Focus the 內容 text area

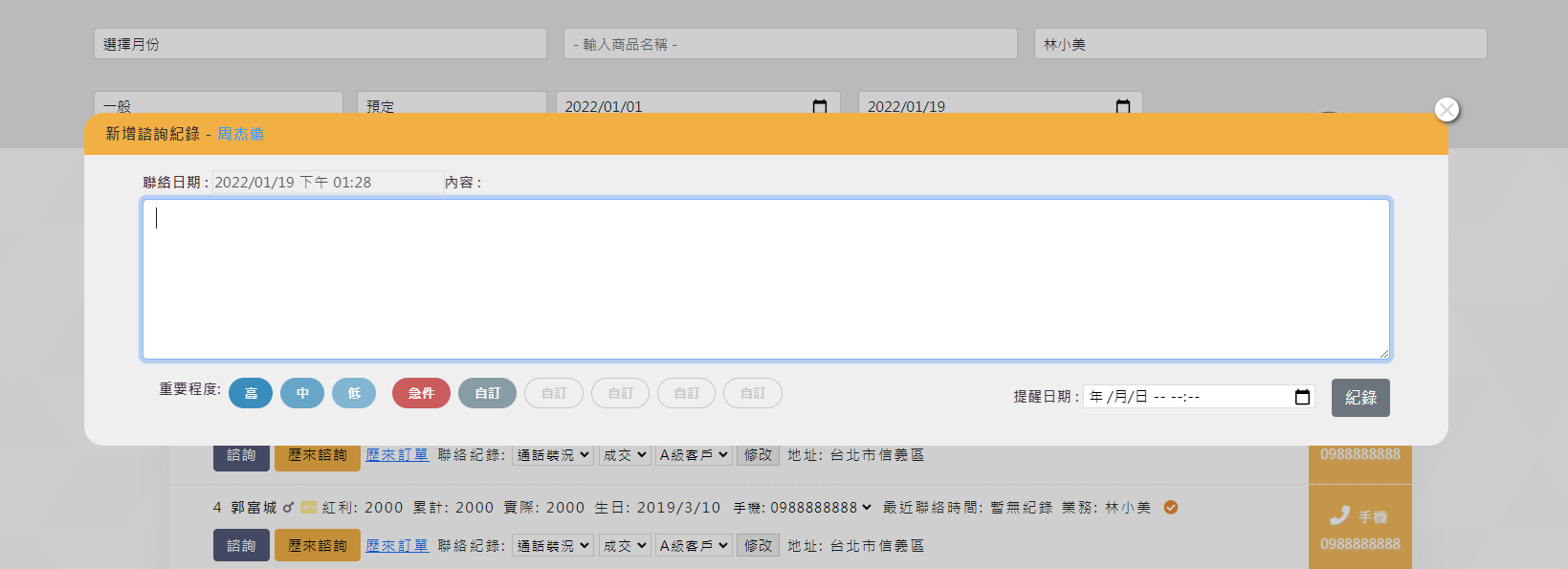click(766, 279)
